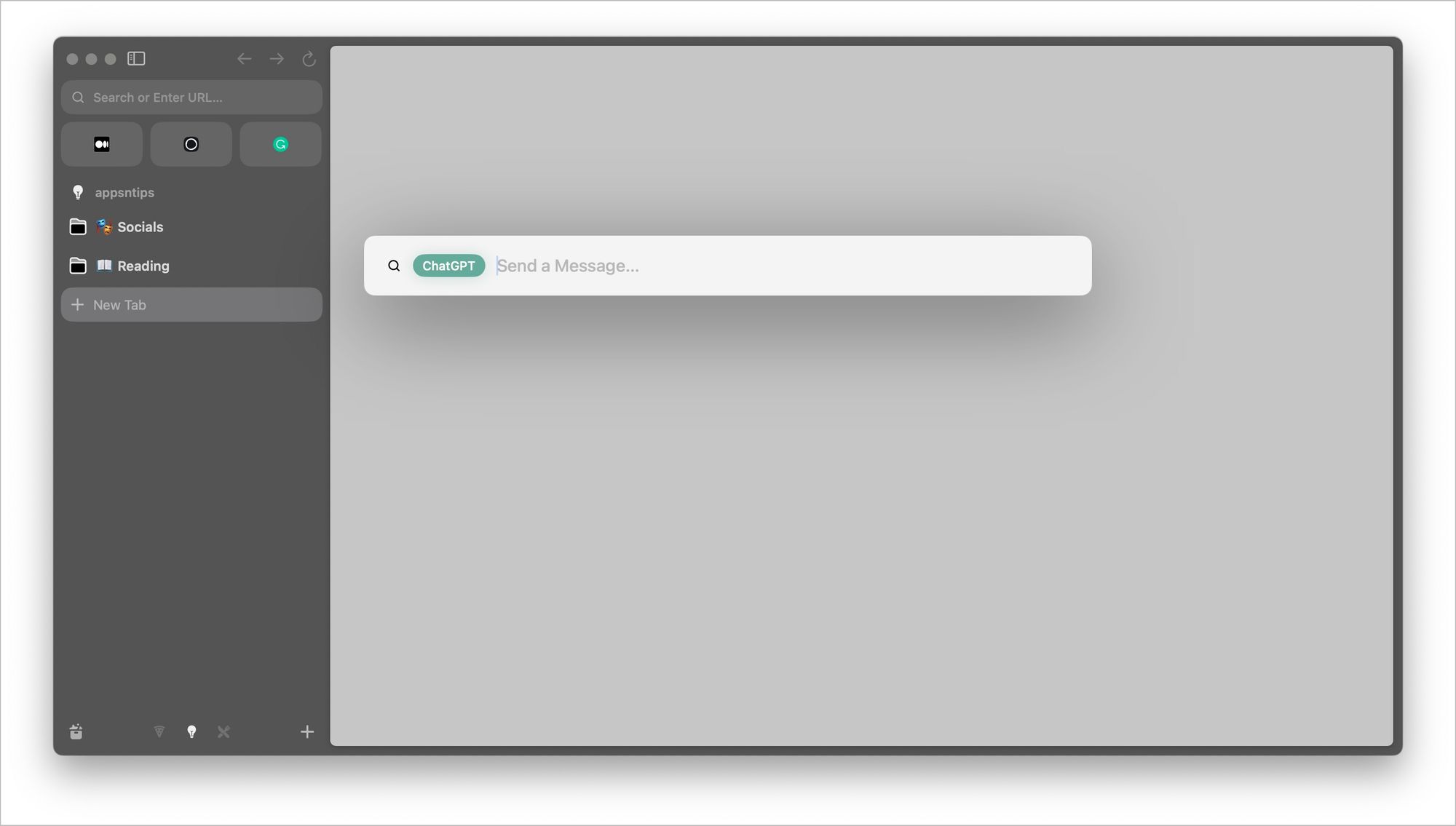This screenshot has height=826, width=1456.
Task: Click the appsntips lightbulb toggle
Action: pos(79,191)
